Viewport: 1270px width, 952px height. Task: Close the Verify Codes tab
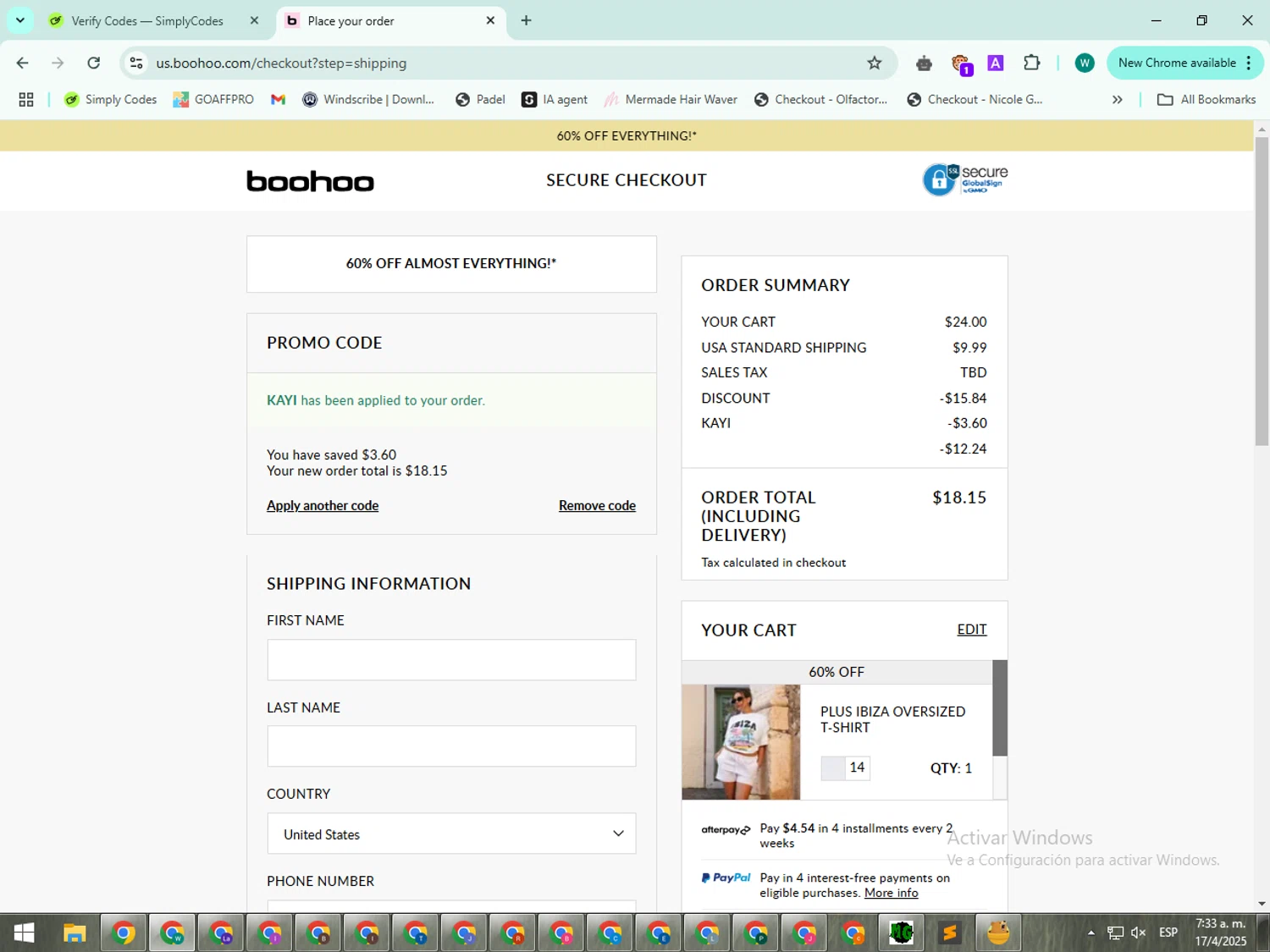254,20
